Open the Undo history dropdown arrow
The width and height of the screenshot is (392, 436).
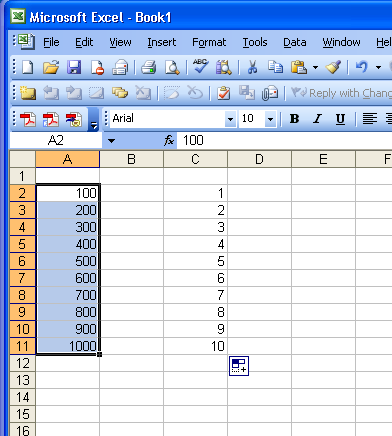[x=378, y=68]
